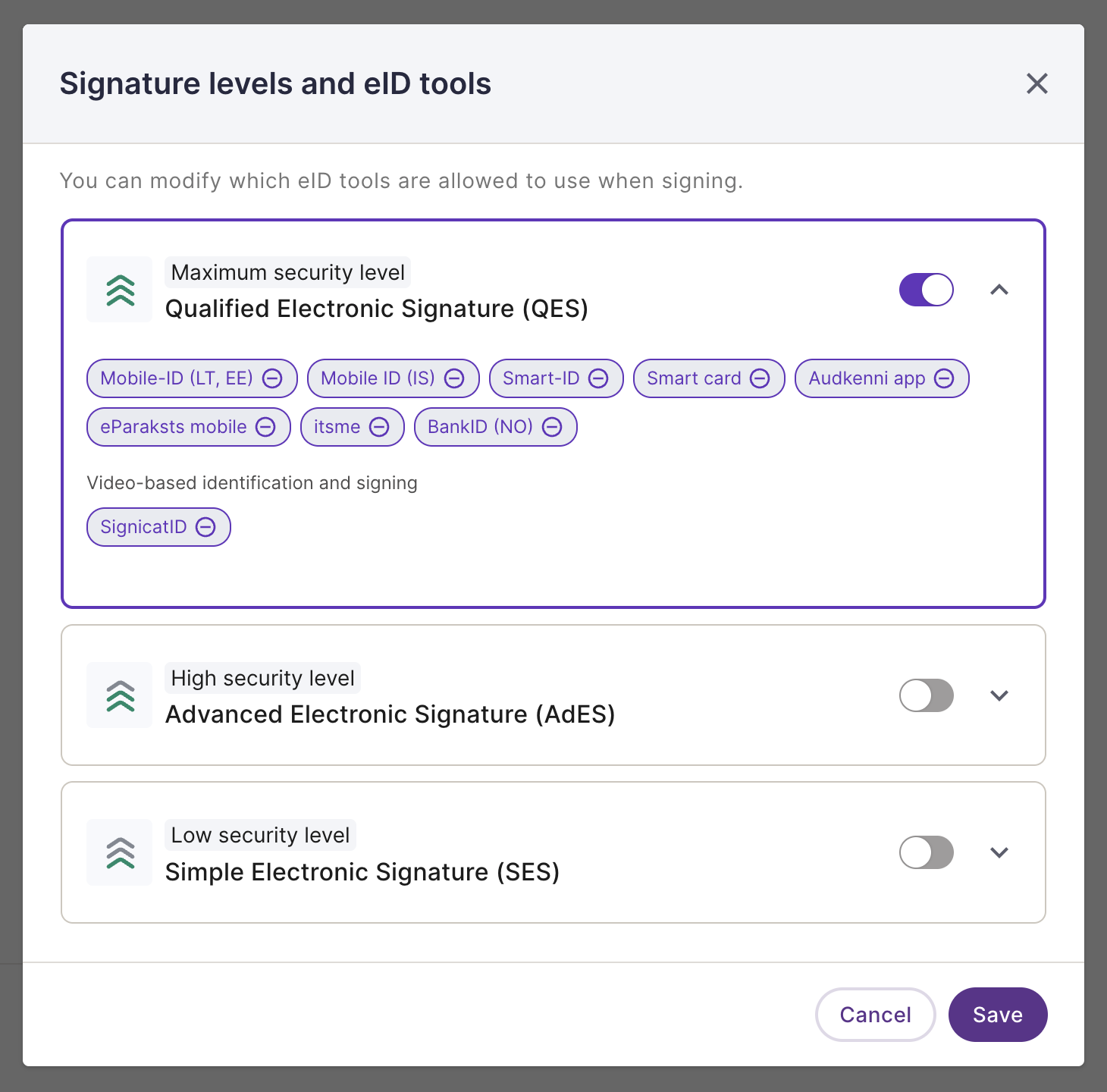The image size is (1107, 1092).
Task: Enable Advanced Electronic Signature (AdES) toggle
Action: [x=926, y=695]
